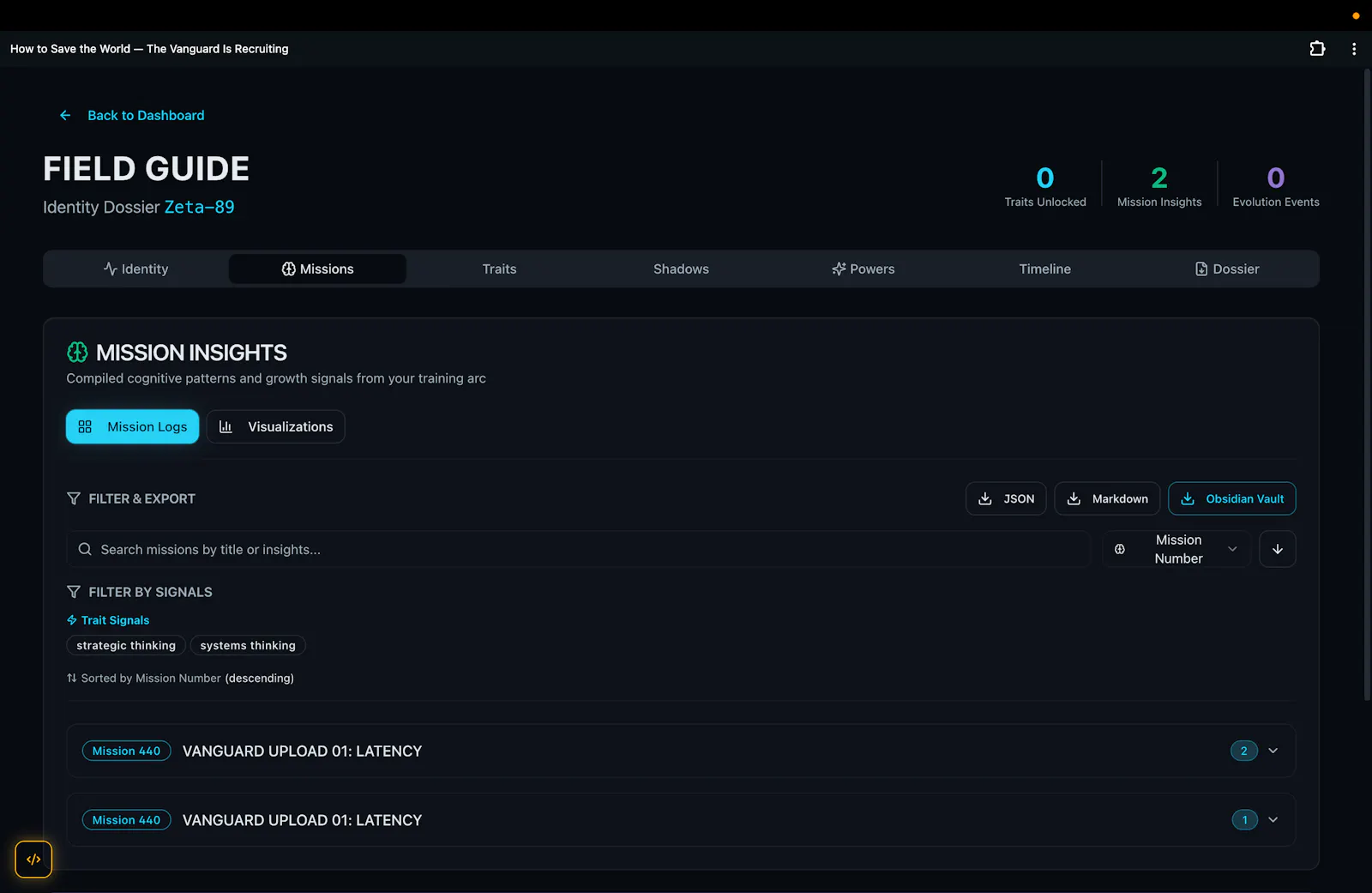Click the page vertical scrollbar
The height and width of the screenshot is (893, 1372).
(1367, 386)
